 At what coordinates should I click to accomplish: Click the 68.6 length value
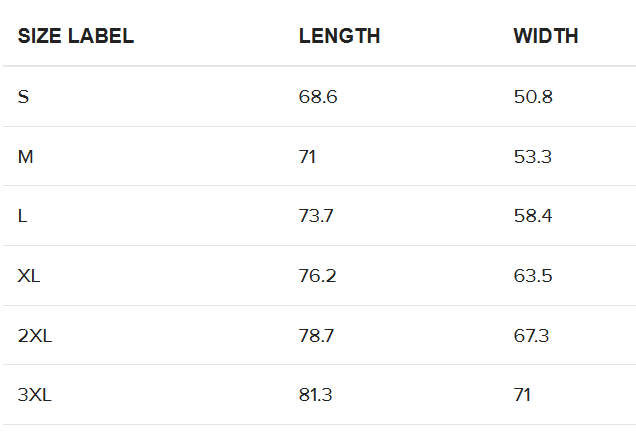click(318, 97)
